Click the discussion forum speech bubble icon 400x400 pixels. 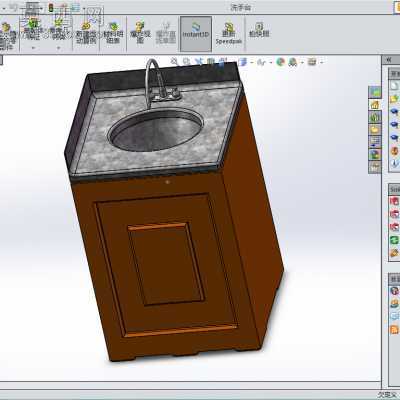click(395, 316)
